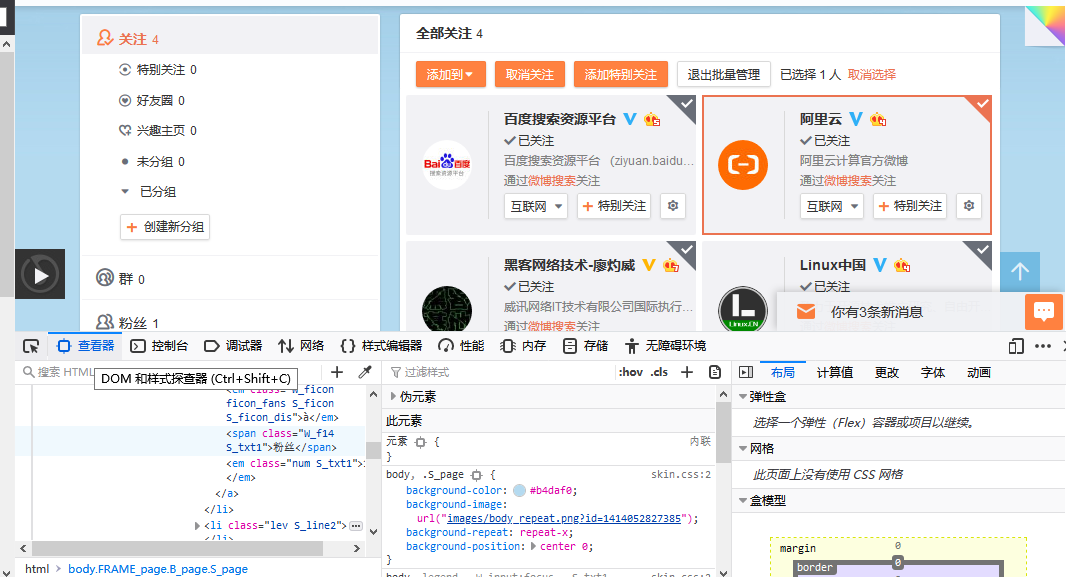Open gear settings on 百度搜索资源平台 card

tap(672, 206)
